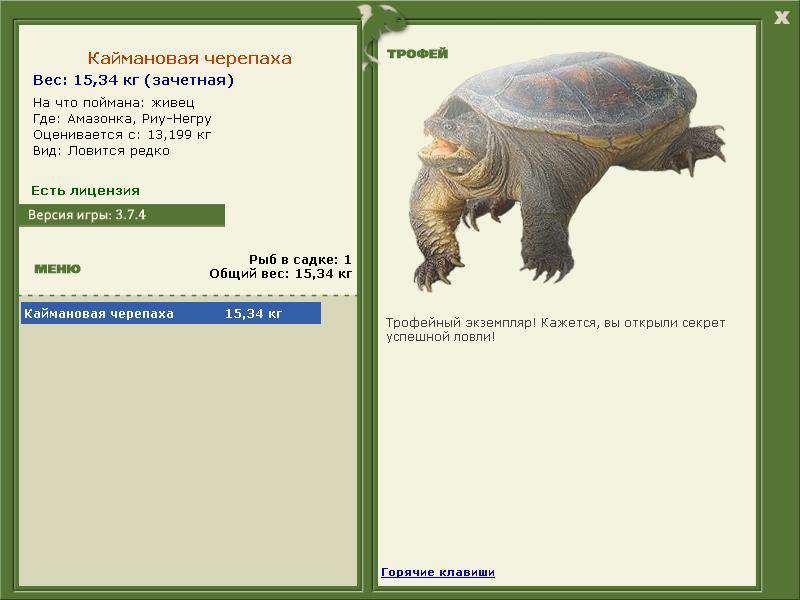The height and width of the screenshot is (600, 800).
Task: Select the Каймановая черепаха row in list
Action: 171,313
